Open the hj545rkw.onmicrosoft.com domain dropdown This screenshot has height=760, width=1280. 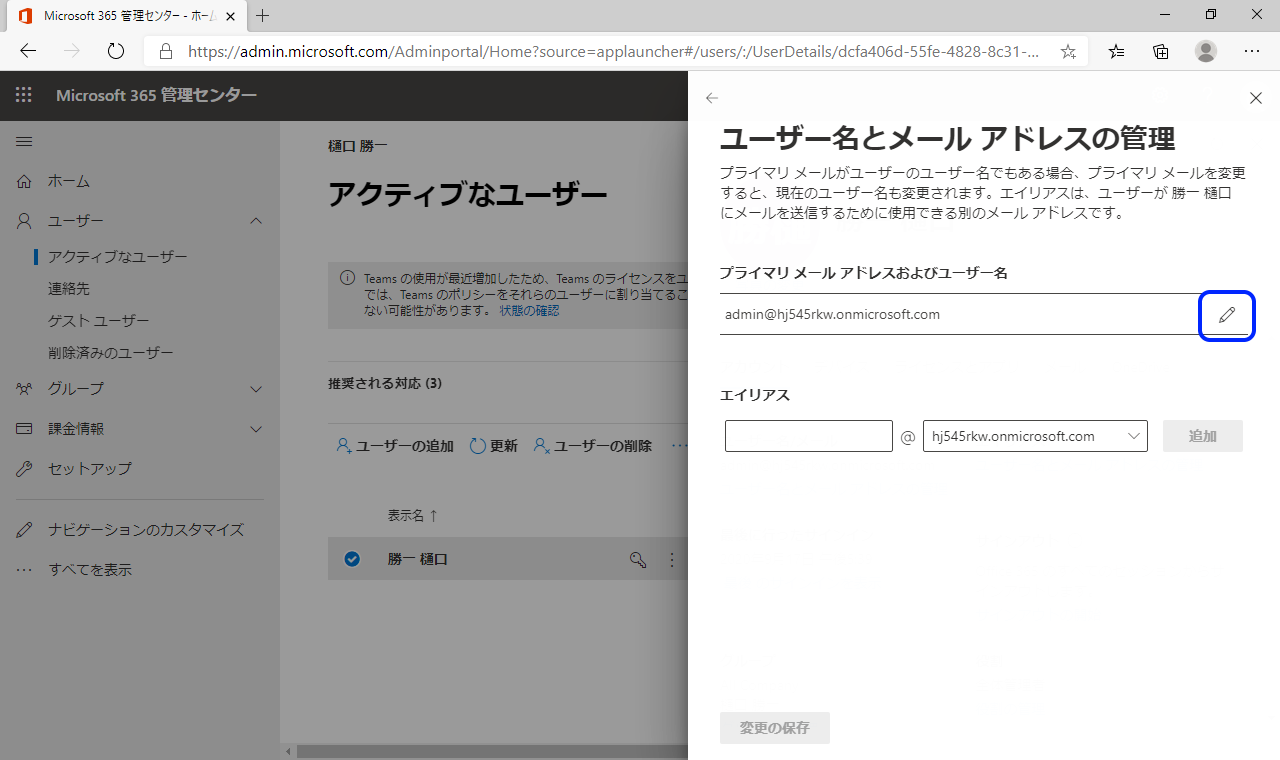[x=1035, y=436]
